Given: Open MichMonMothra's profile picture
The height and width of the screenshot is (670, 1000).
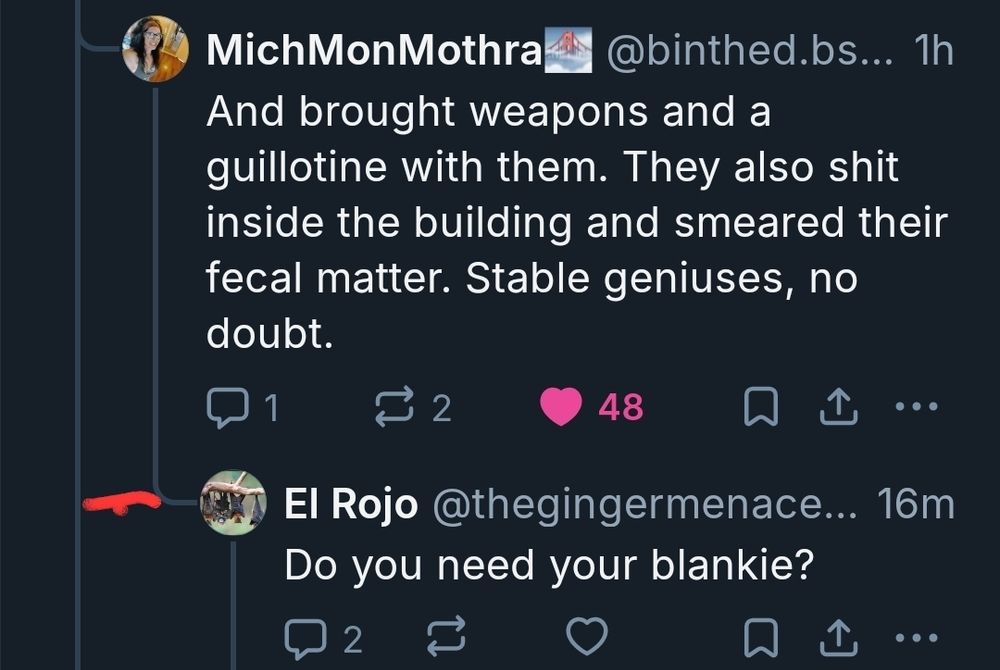Looking at the screenshot, I should tap(156, 49).
